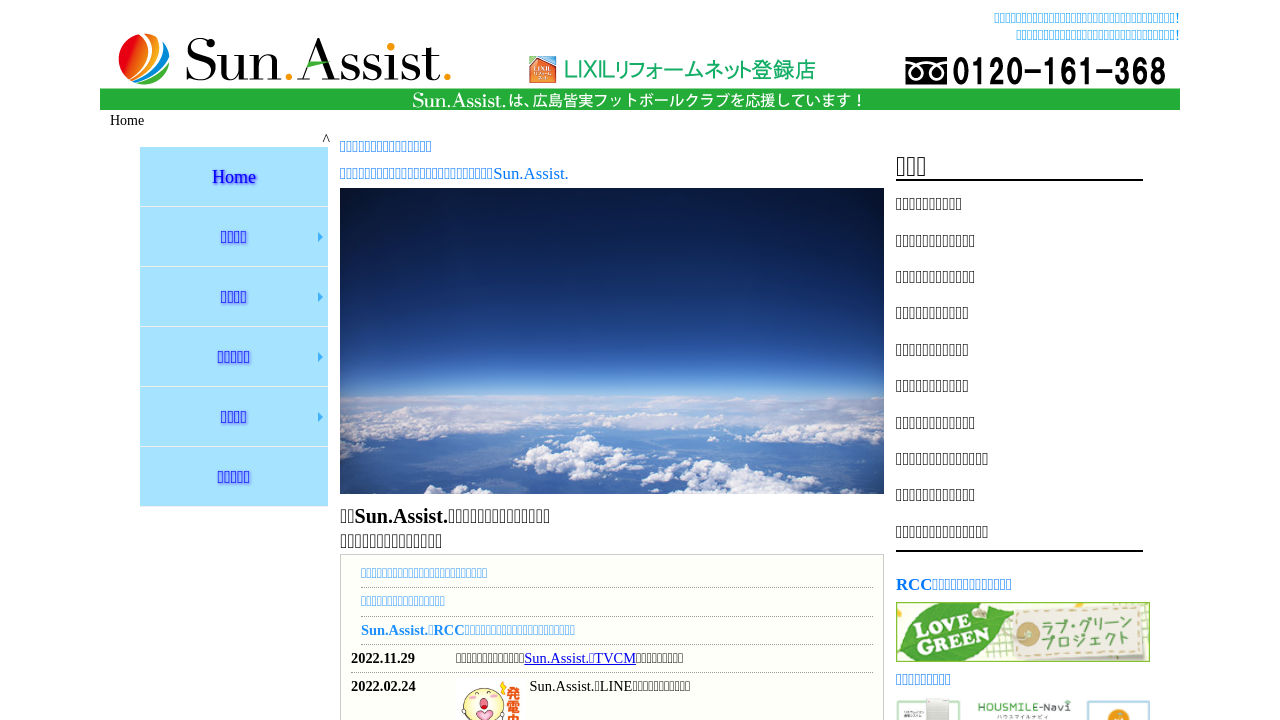
Task: Click the RCC heading link in right column
Action: pos(954,584)
